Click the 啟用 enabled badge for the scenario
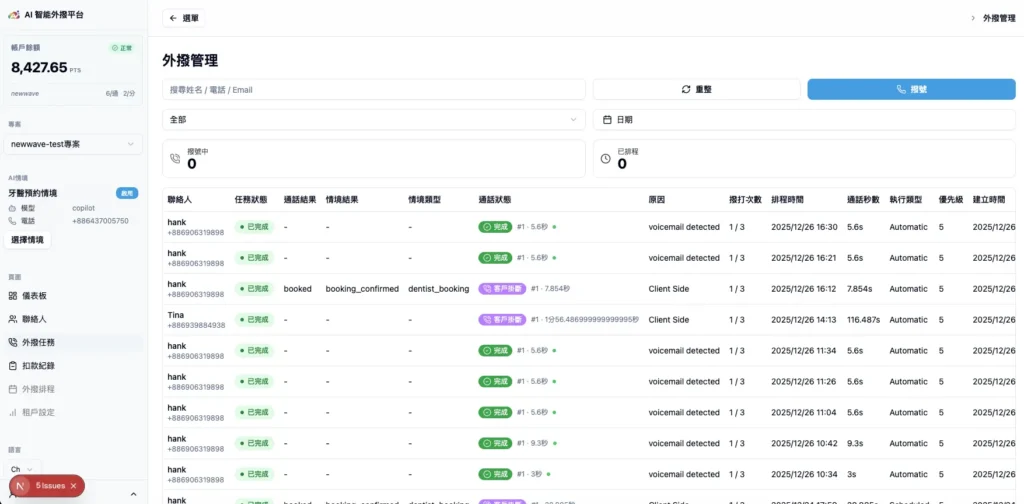 click(x=127, y=193)
